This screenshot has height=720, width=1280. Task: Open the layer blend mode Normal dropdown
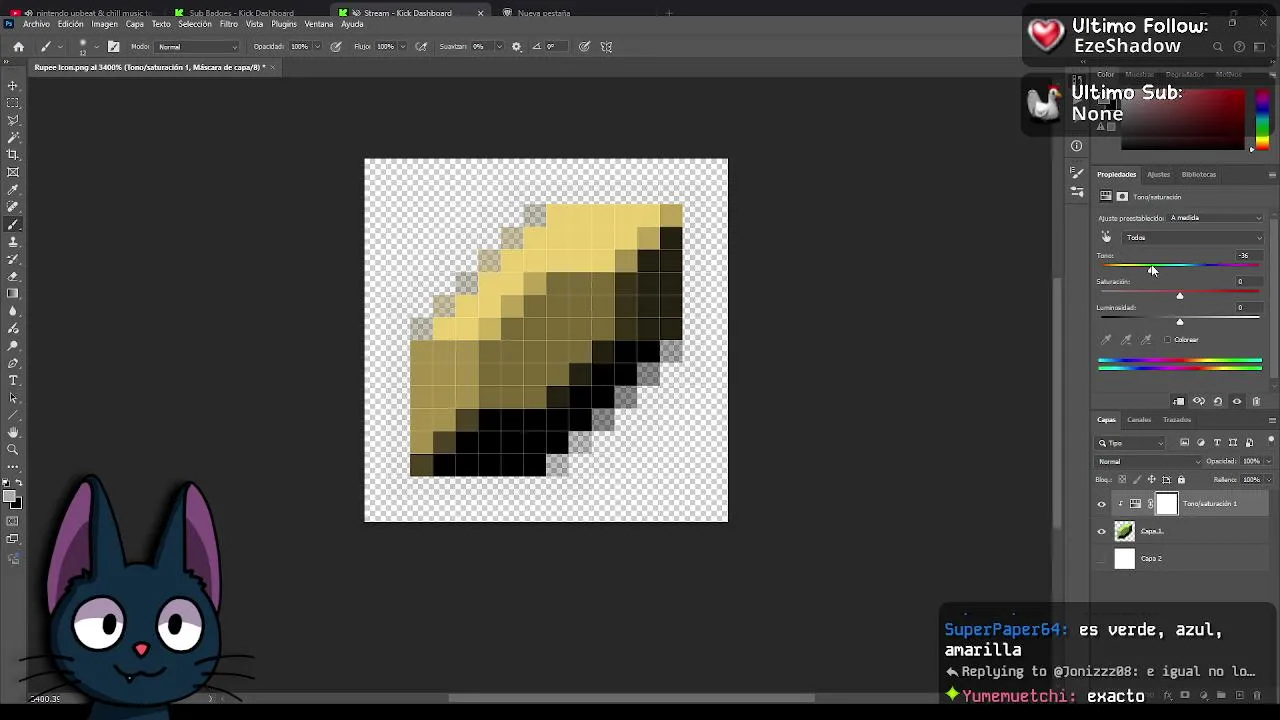coord(1149,462)
